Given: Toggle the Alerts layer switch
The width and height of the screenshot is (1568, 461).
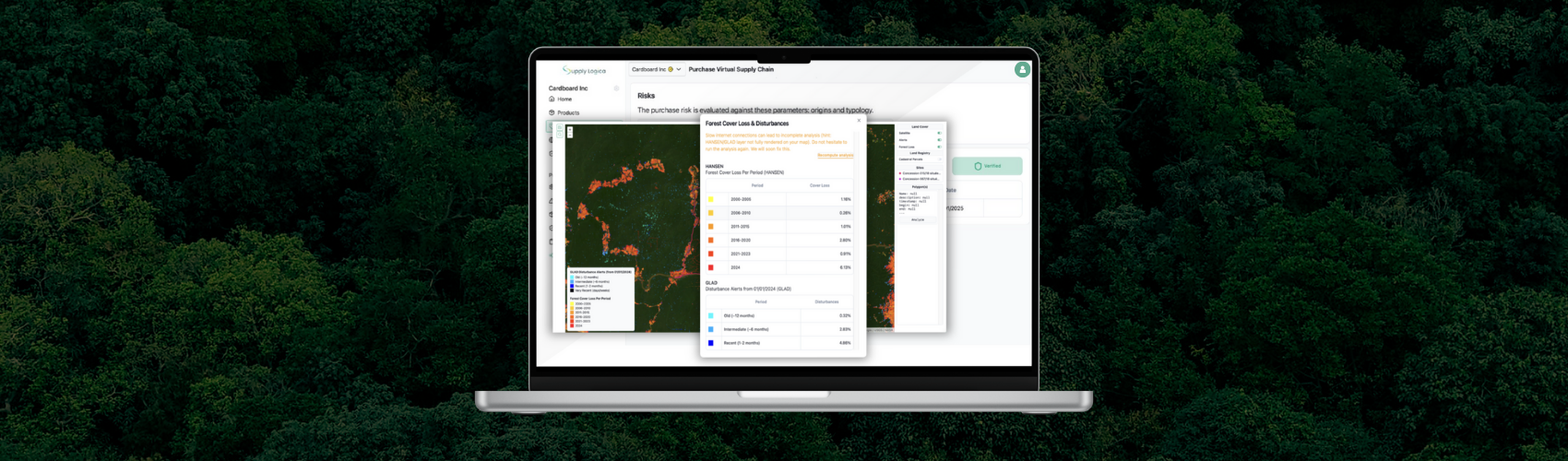Looking at the screenshot, I should coord(939,140).
